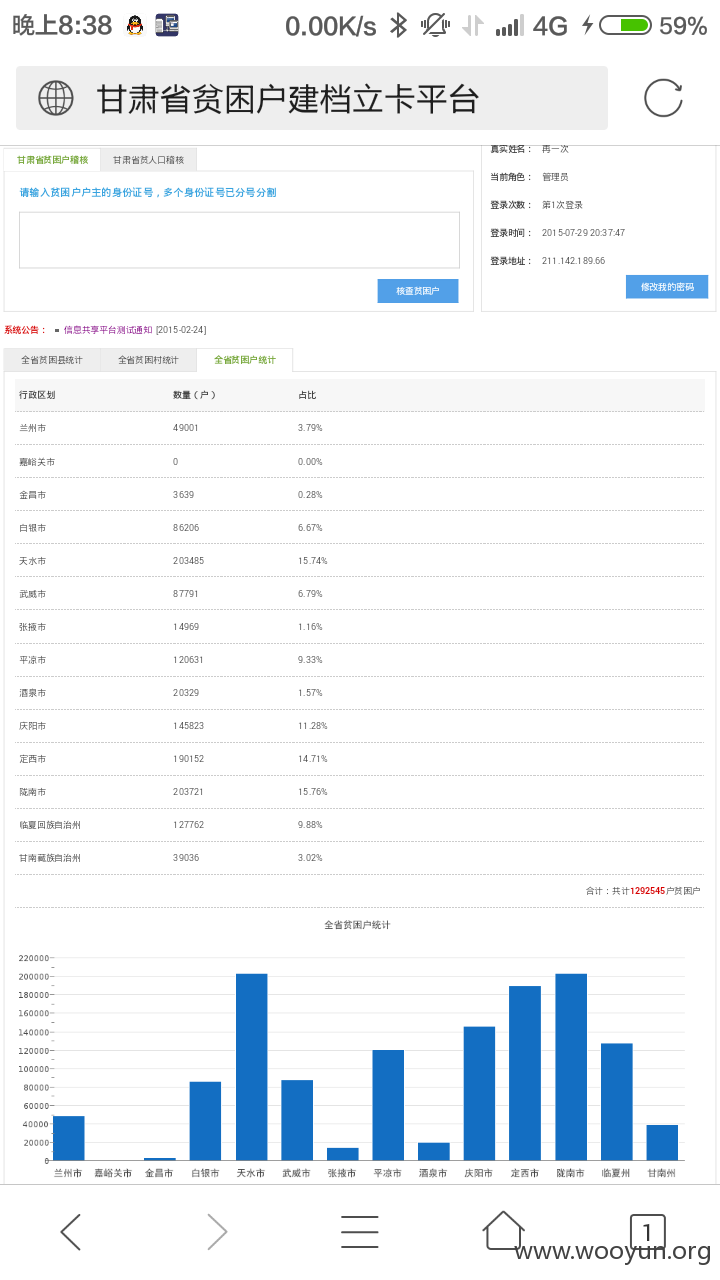Click 天水市 in the table
Image resolution: width=720 pixels, height=1280 pixels.
tap(32, 561)
